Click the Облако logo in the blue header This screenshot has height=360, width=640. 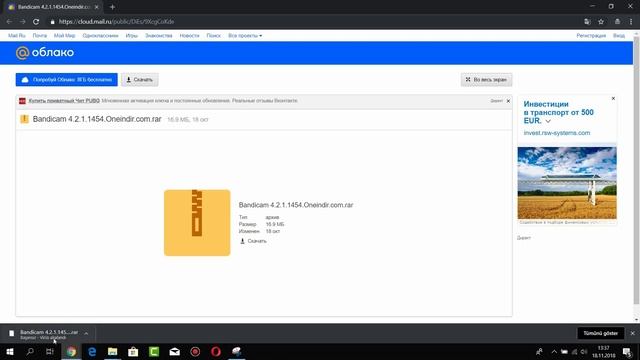(x=45, y=53)
